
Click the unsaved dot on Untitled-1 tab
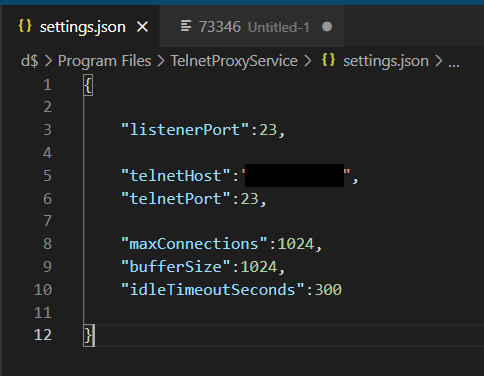(327, 27)
